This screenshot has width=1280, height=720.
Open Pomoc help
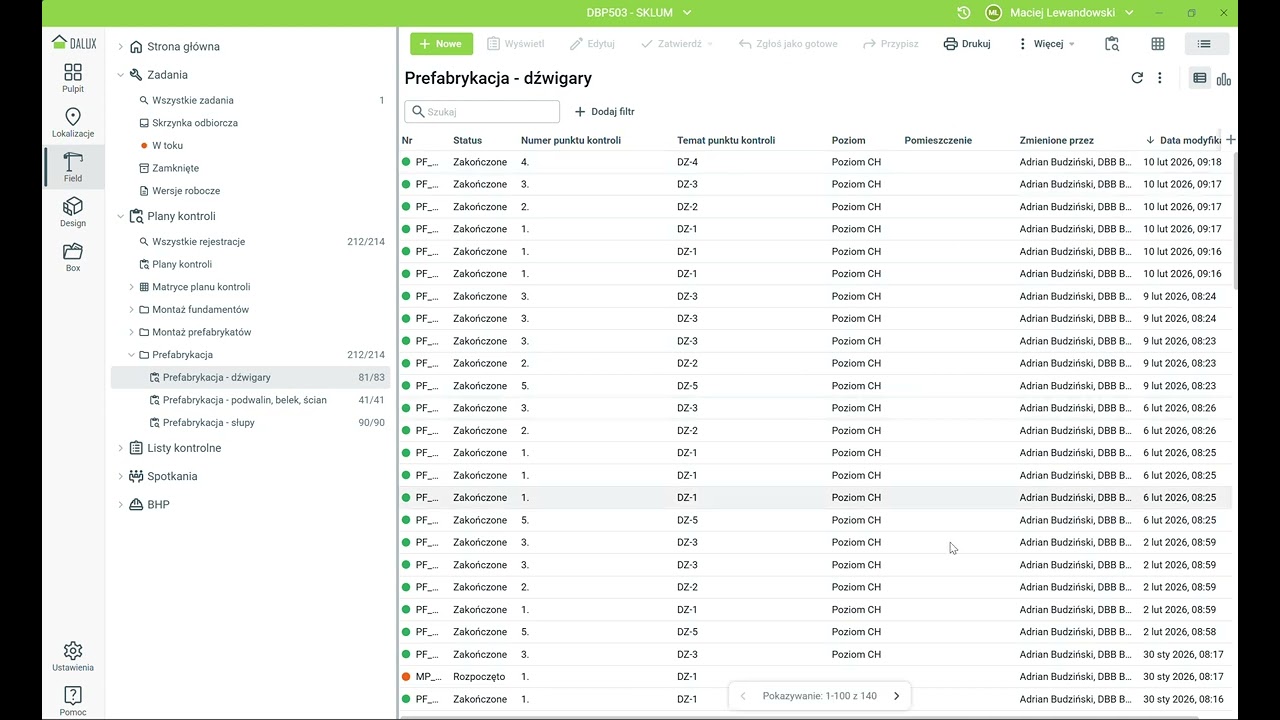pyautogui.click(x=73, y=701)
